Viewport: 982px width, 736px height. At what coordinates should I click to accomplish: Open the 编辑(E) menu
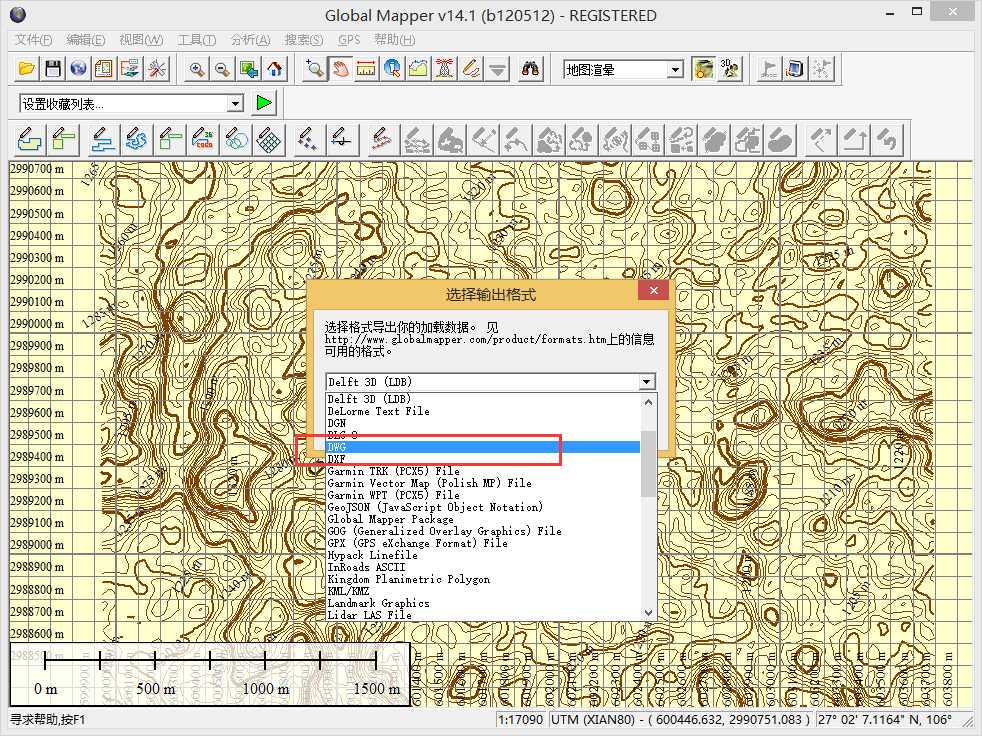(86, 39)
